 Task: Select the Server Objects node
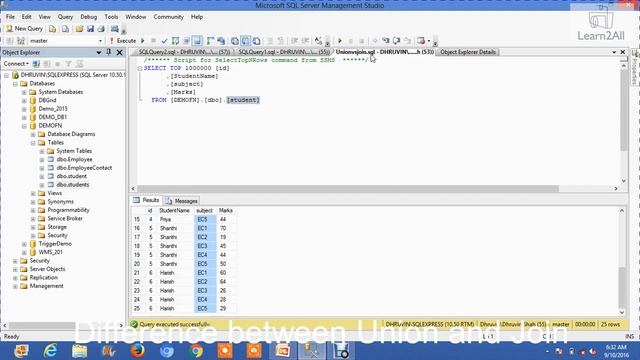47,269
